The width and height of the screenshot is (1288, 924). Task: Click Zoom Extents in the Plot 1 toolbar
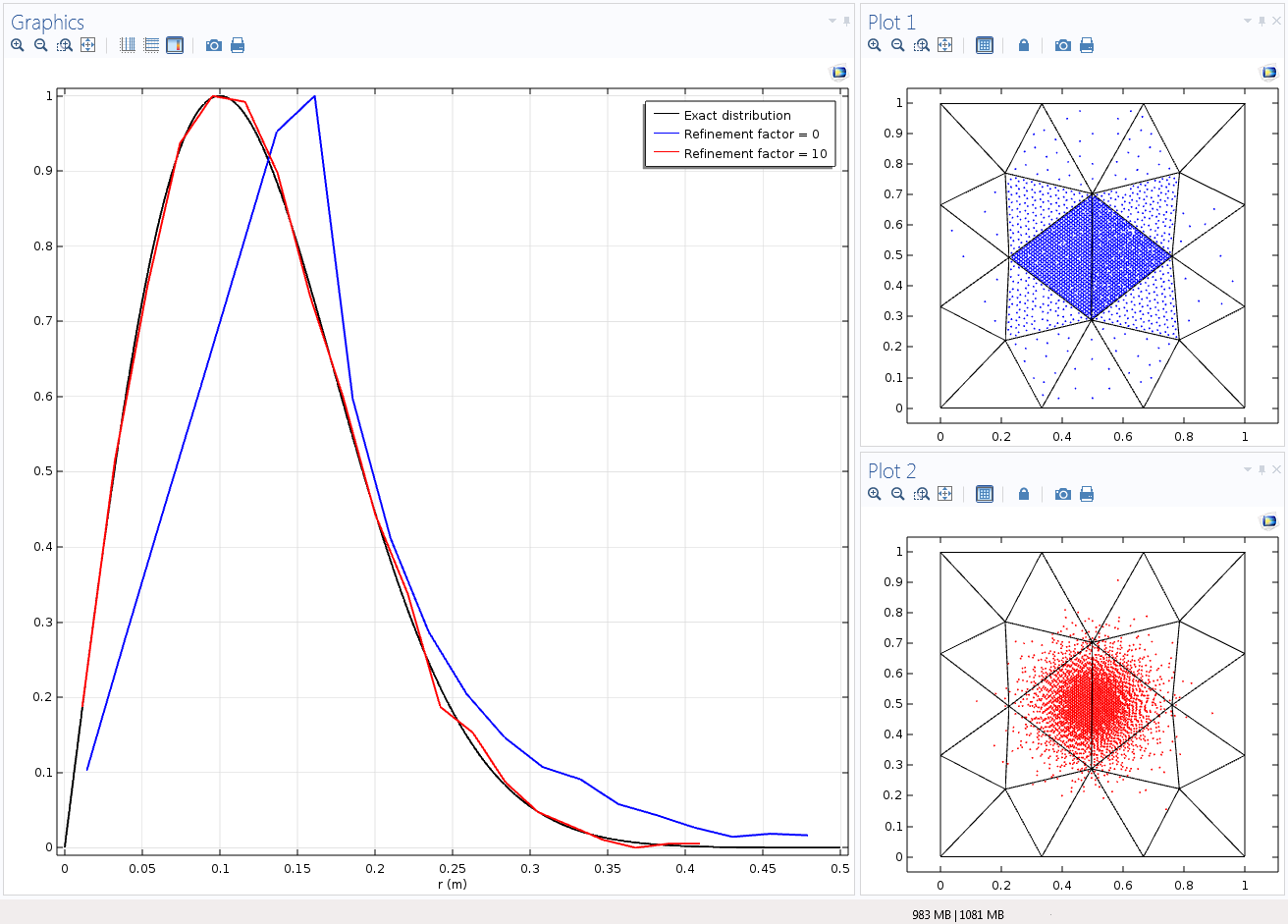945,45
